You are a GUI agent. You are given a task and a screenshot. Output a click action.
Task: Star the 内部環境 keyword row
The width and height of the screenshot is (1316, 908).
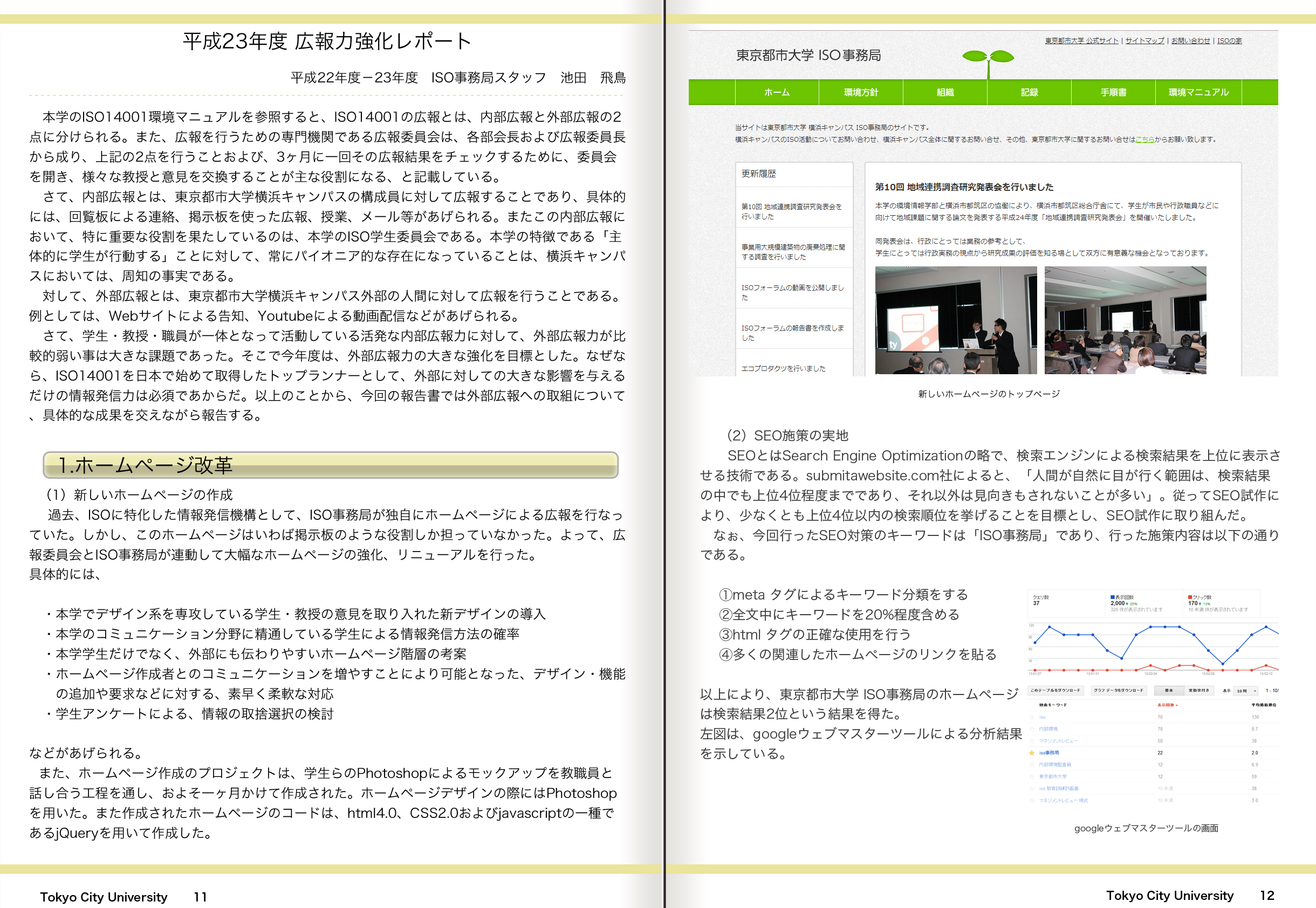coord(1032,729)
